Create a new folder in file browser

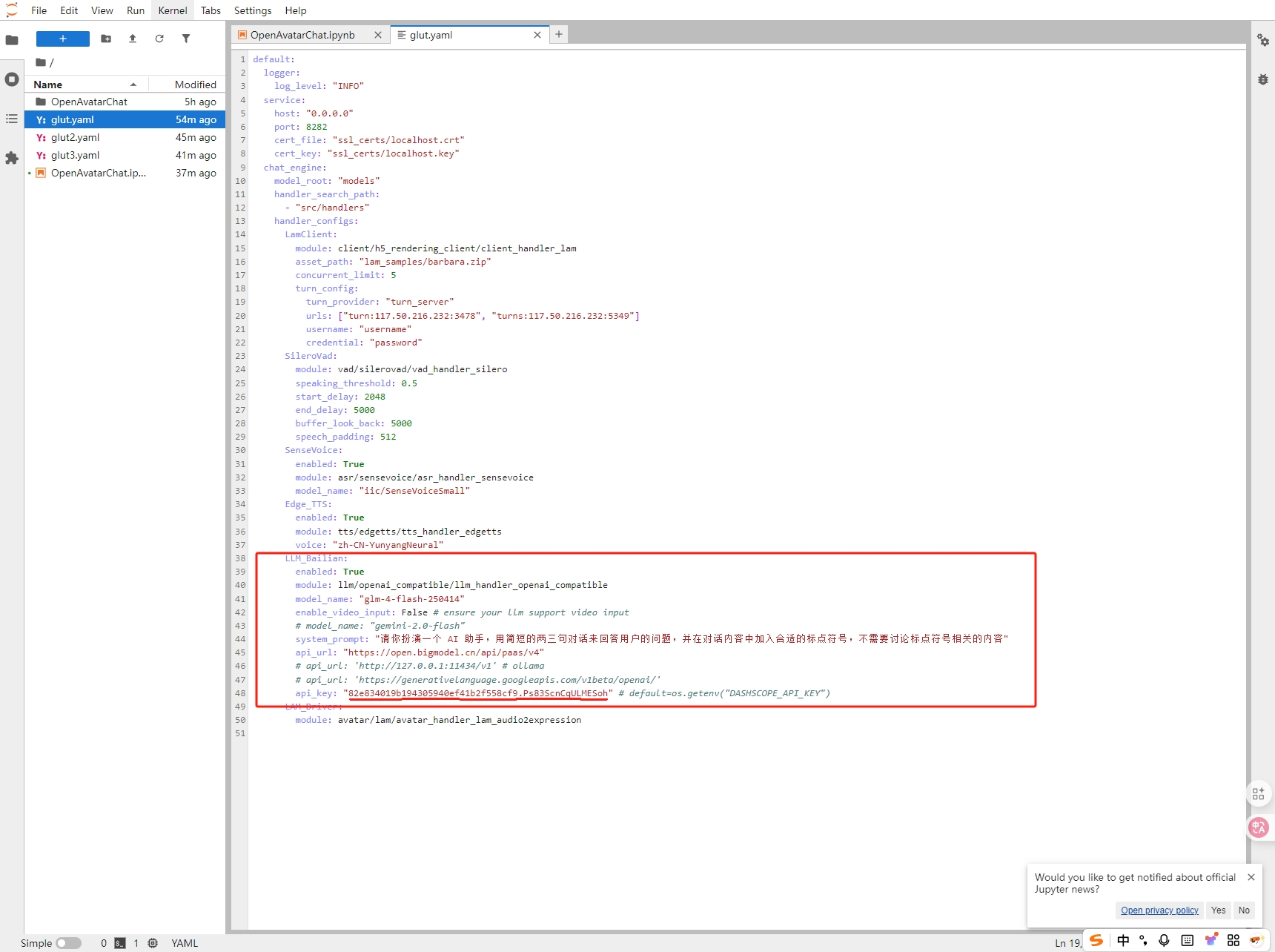pos(106,39)
